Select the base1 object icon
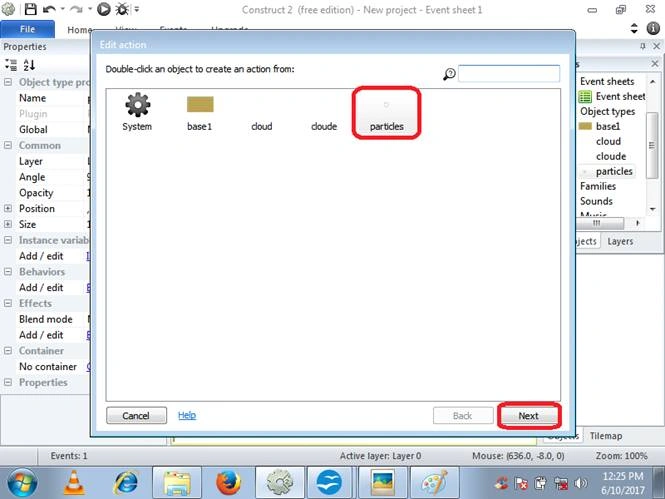This screenshot has width=665, height=499. click(200, 111)
